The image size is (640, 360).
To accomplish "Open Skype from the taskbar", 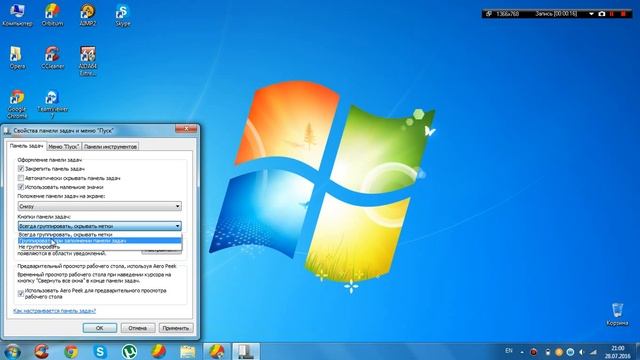I will (100, 351).
